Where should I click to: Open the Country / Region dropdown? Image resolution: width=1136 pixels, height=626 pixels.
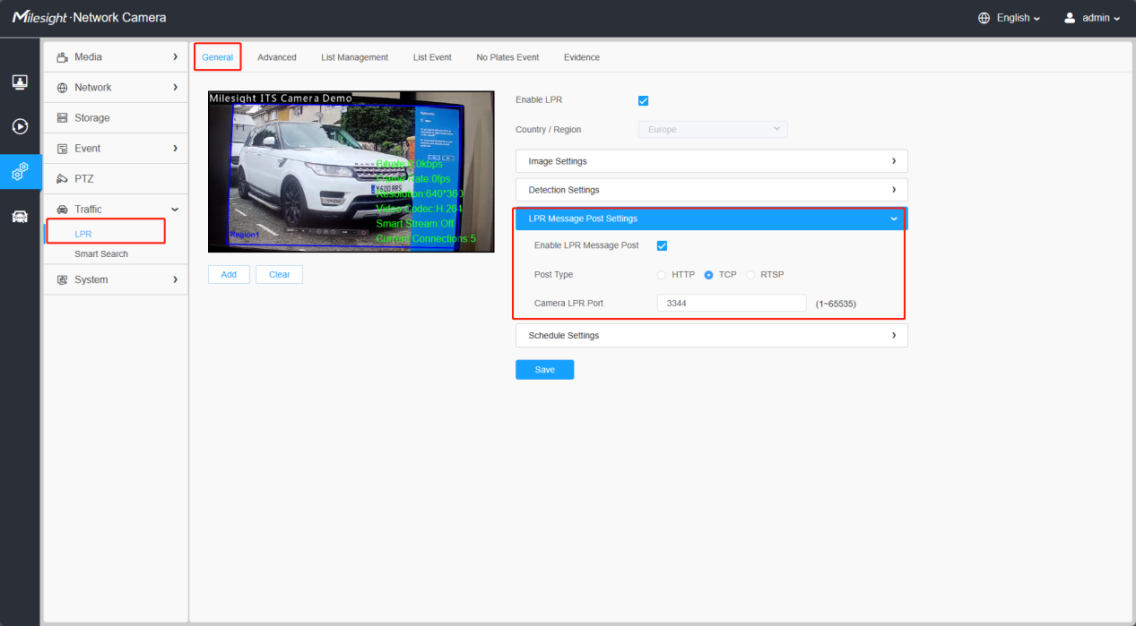713,130
